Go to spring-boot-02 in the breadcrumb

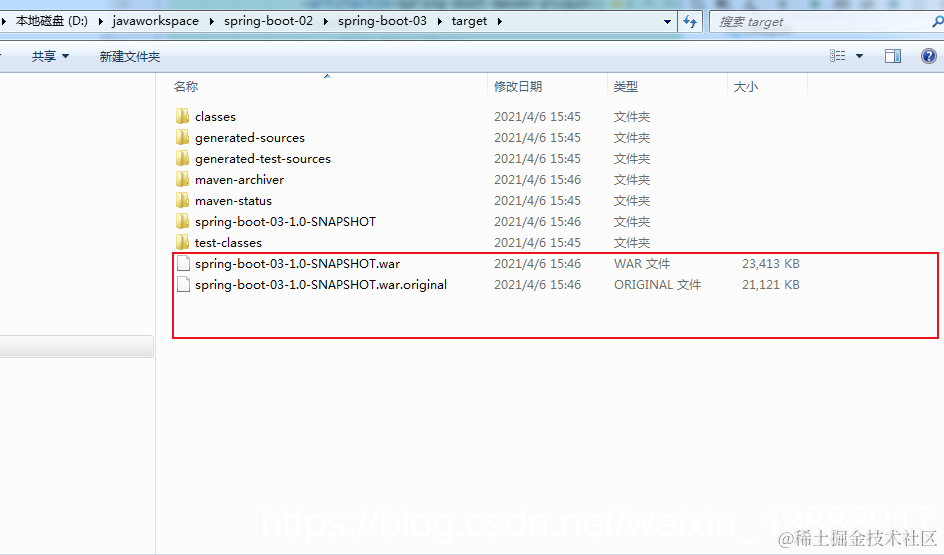[x=269, y=21]
